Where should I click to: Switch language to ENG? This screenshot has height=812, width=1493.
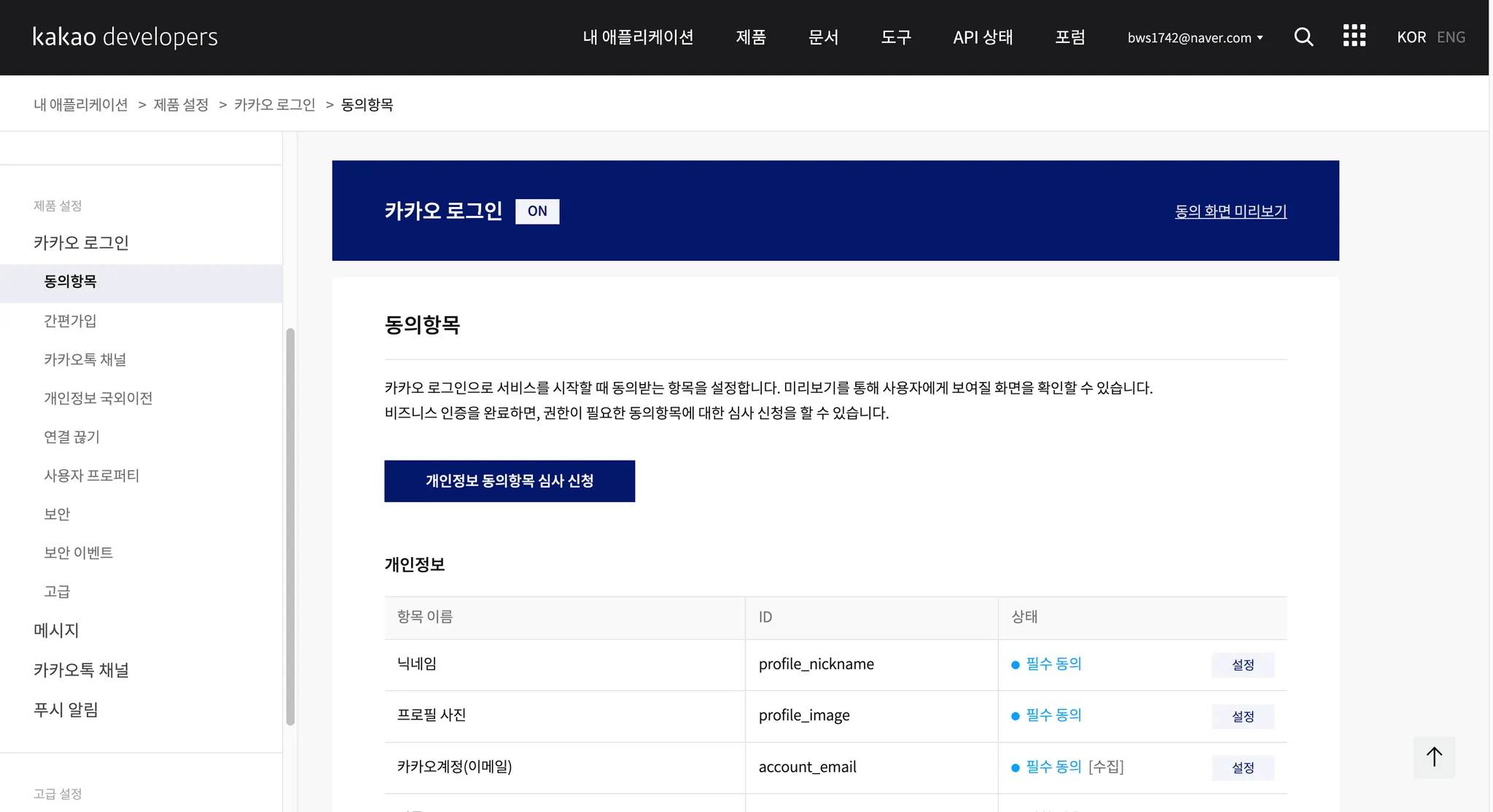coord(1451,37)
